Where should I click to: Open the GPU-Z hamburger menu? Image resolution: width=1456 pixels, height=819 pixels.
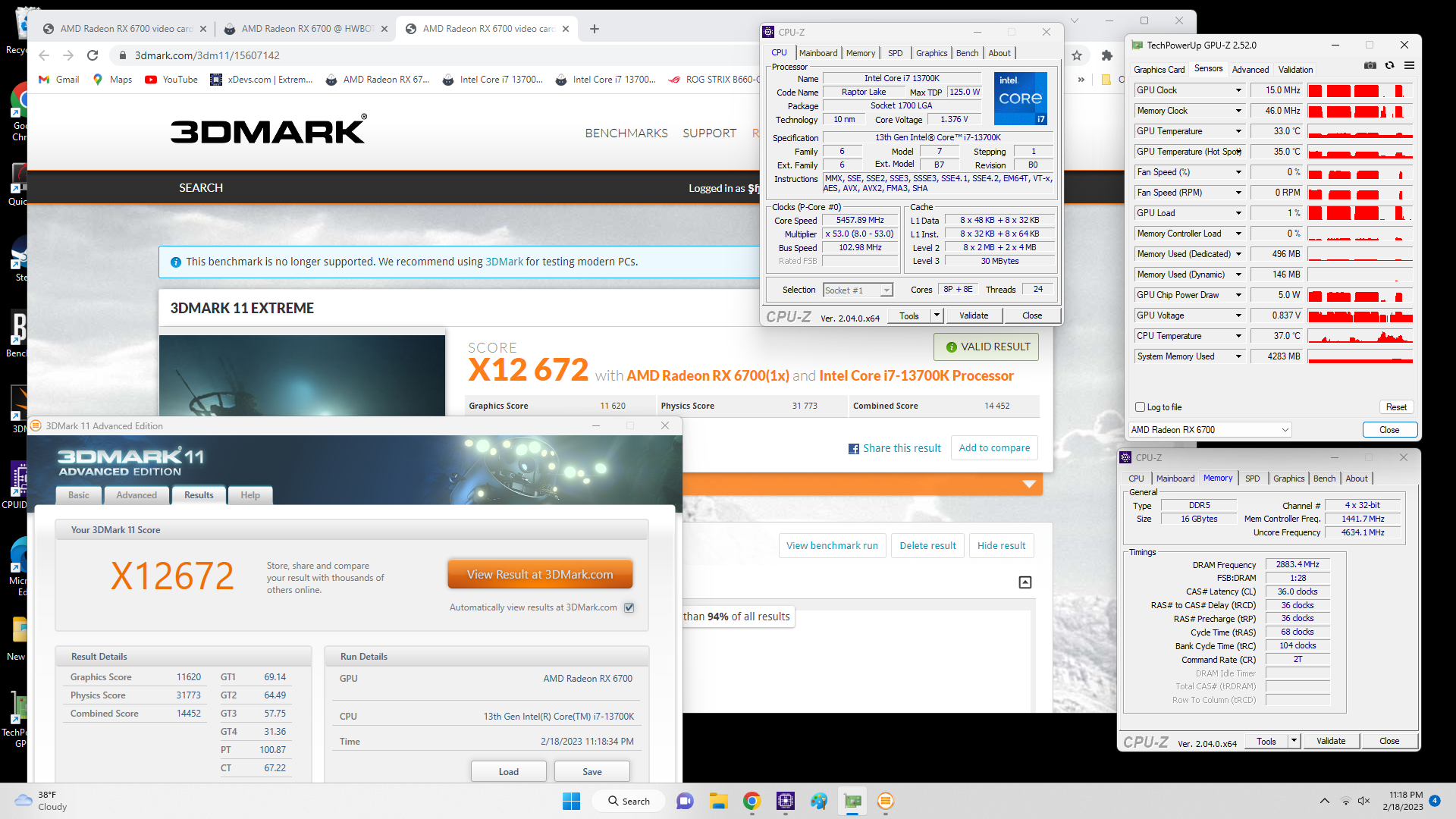[1409, 66]
